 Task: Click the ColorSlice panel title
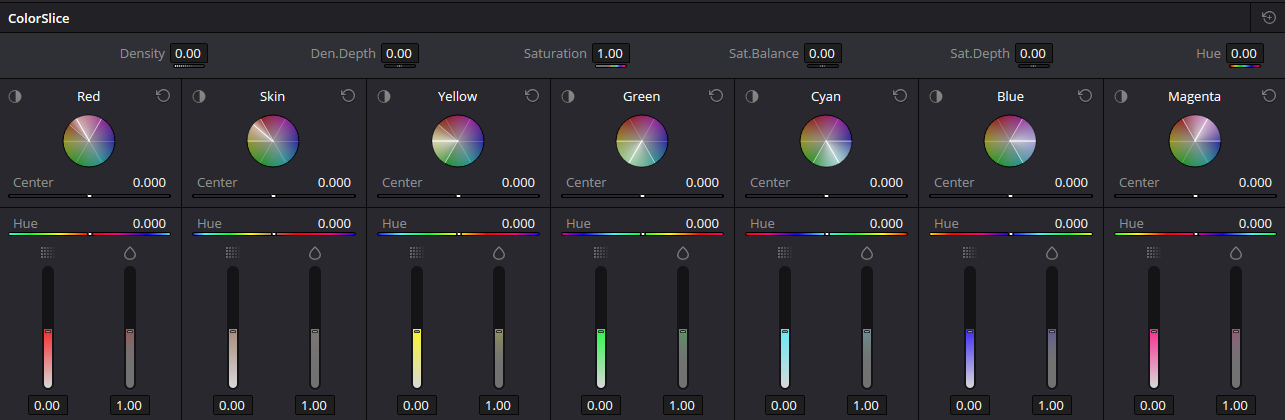[x=39, y=18]
